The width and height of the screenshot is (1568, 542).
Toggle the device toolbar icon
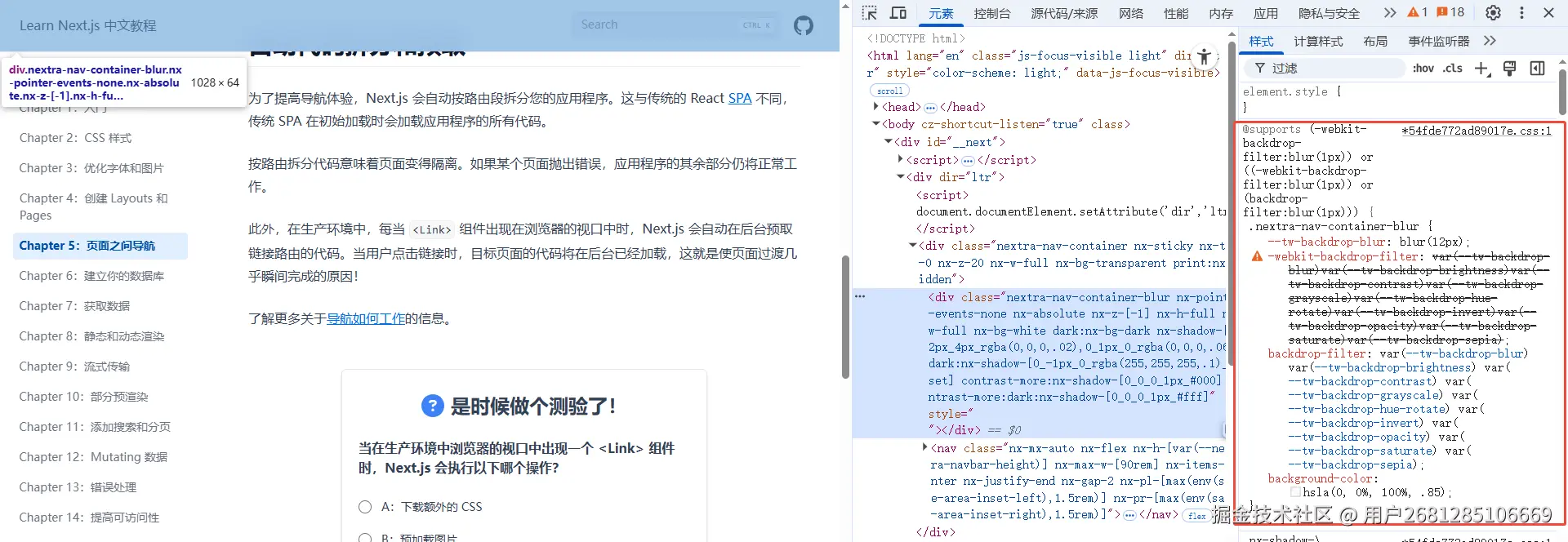[898, 13]
